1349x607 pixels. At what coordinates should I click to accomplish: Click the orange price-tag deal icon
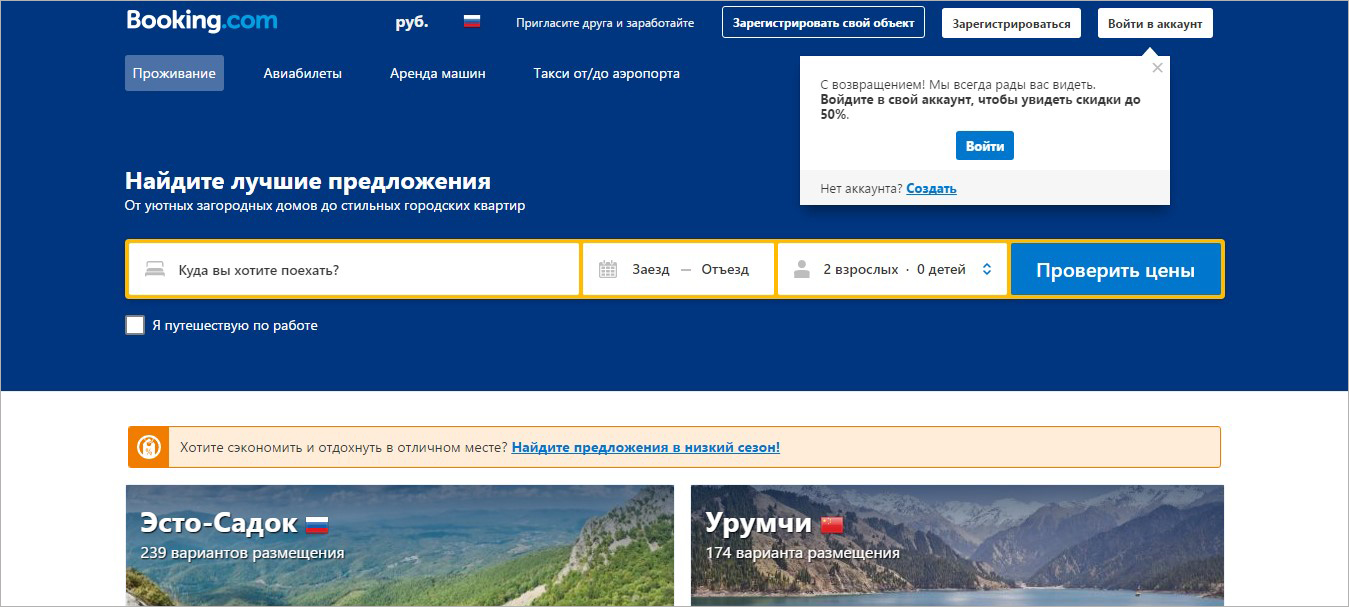(x=148, y=447)
